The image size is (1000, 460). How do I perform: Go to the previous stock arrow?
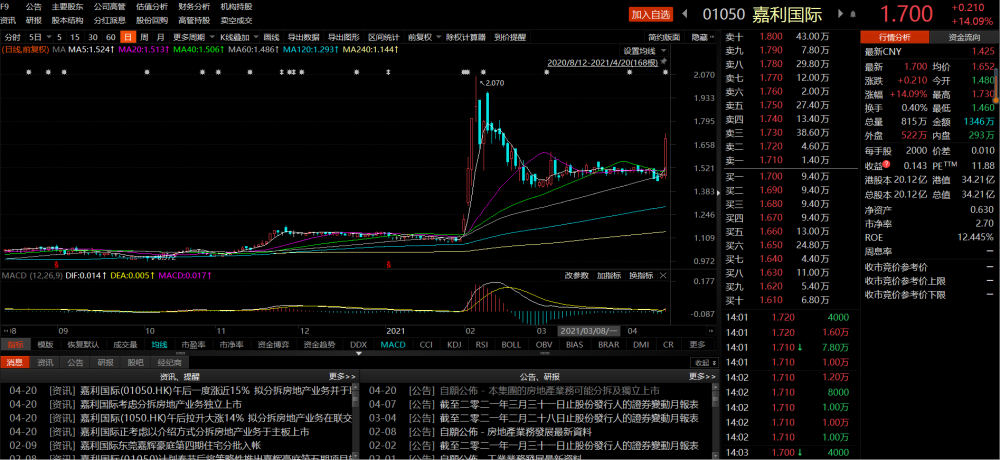click(x=684, y=13)
